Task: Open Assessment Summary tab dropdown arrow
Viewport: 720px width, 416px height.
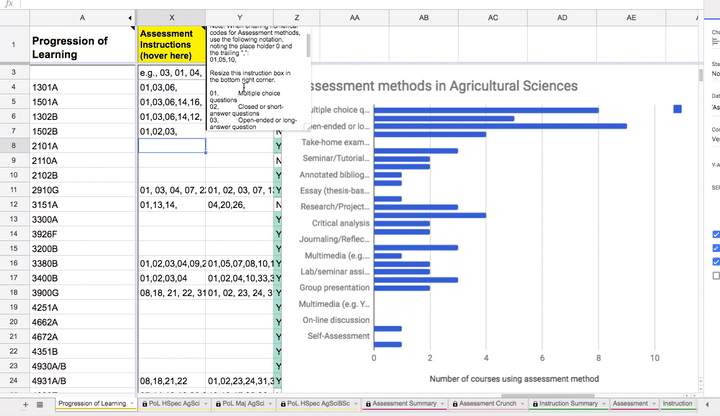Action: [x=442, y=404]
